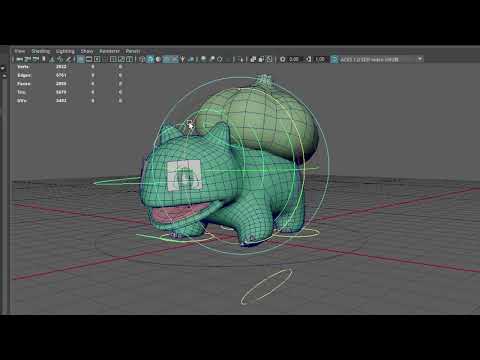This screenshot has height=360, width=480.
Task: Click the XRay icon
Action: [x=253, y=59]
